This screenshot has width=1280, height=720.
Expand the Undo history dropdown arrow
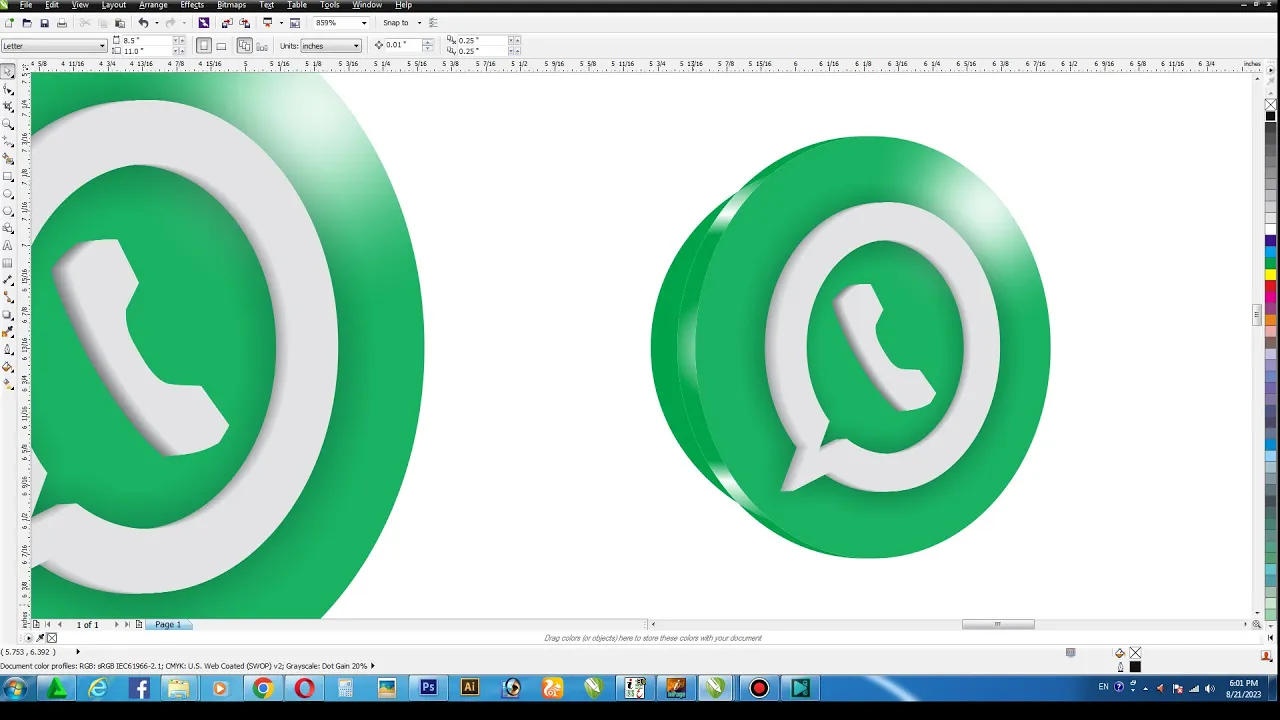pyautogui.click(x=156, y=22)
